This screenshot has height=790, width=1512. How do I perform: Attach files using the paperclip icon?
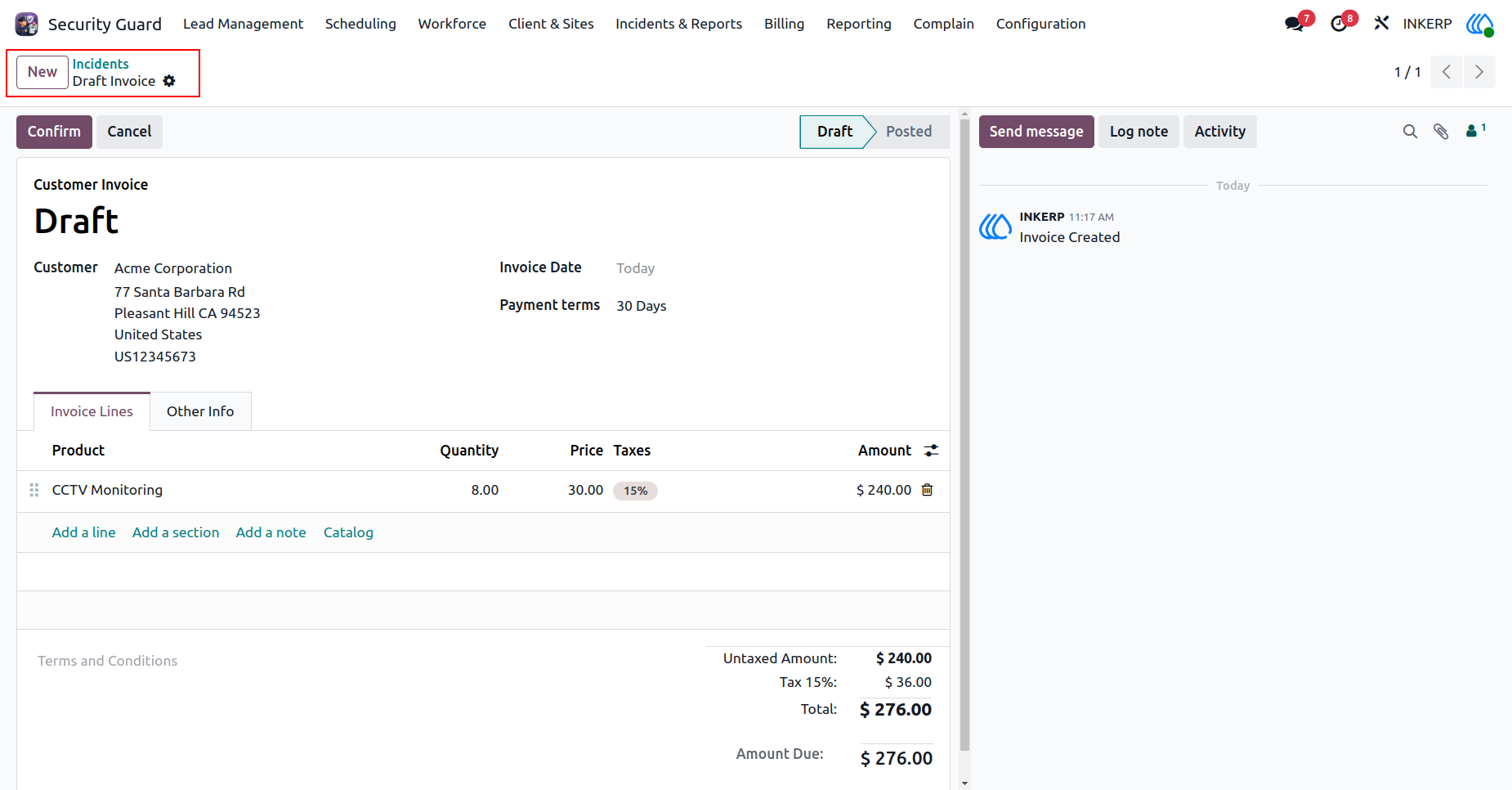[1441, 132]
